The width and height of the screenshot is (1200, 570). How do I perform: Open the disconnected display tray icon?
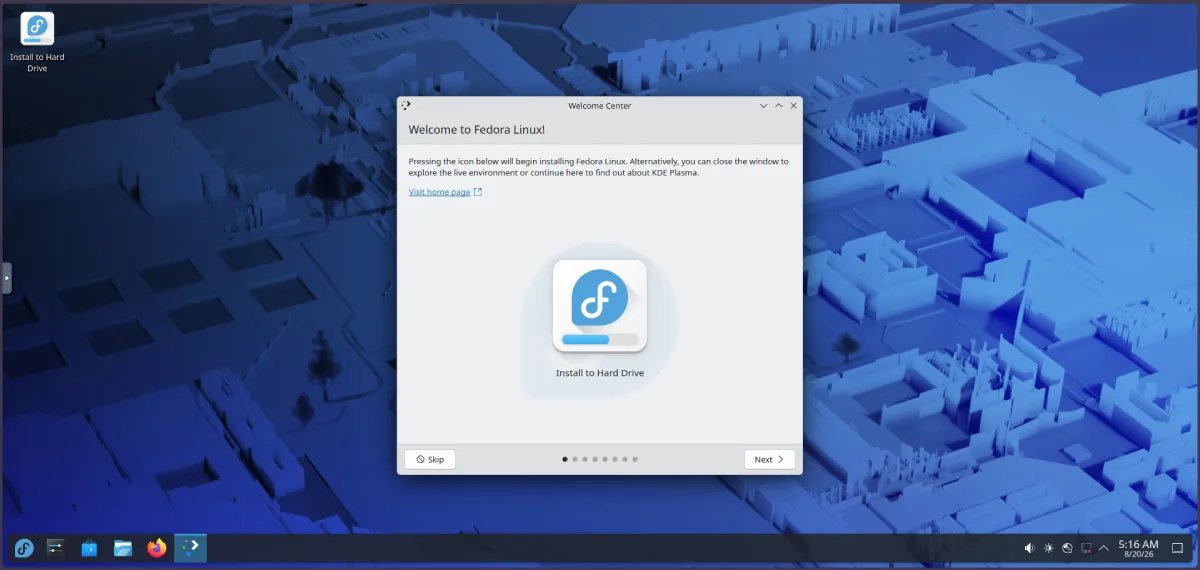pyautogui.click(x=1085, y=548)
